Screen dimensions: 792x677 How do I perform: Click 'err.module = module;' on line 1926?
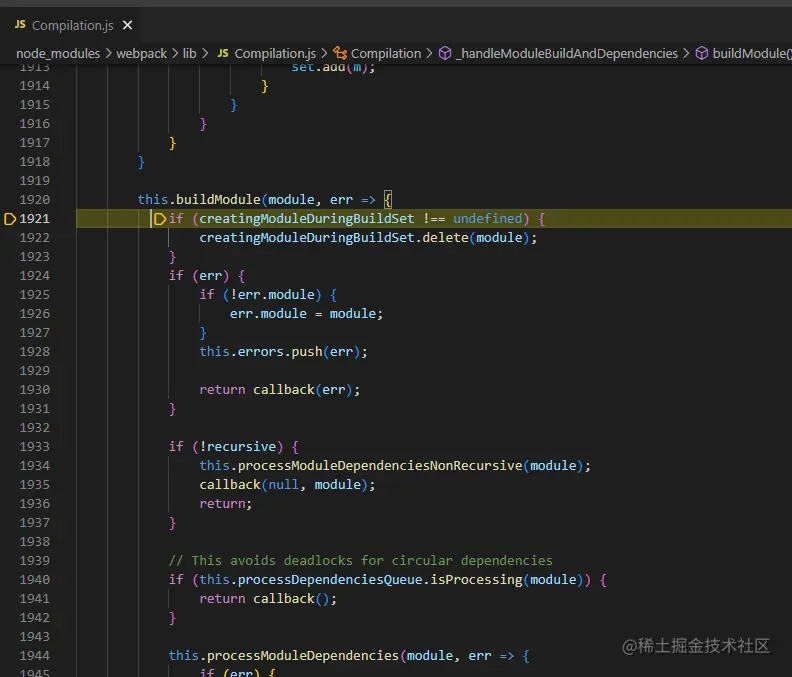[307, 314]
